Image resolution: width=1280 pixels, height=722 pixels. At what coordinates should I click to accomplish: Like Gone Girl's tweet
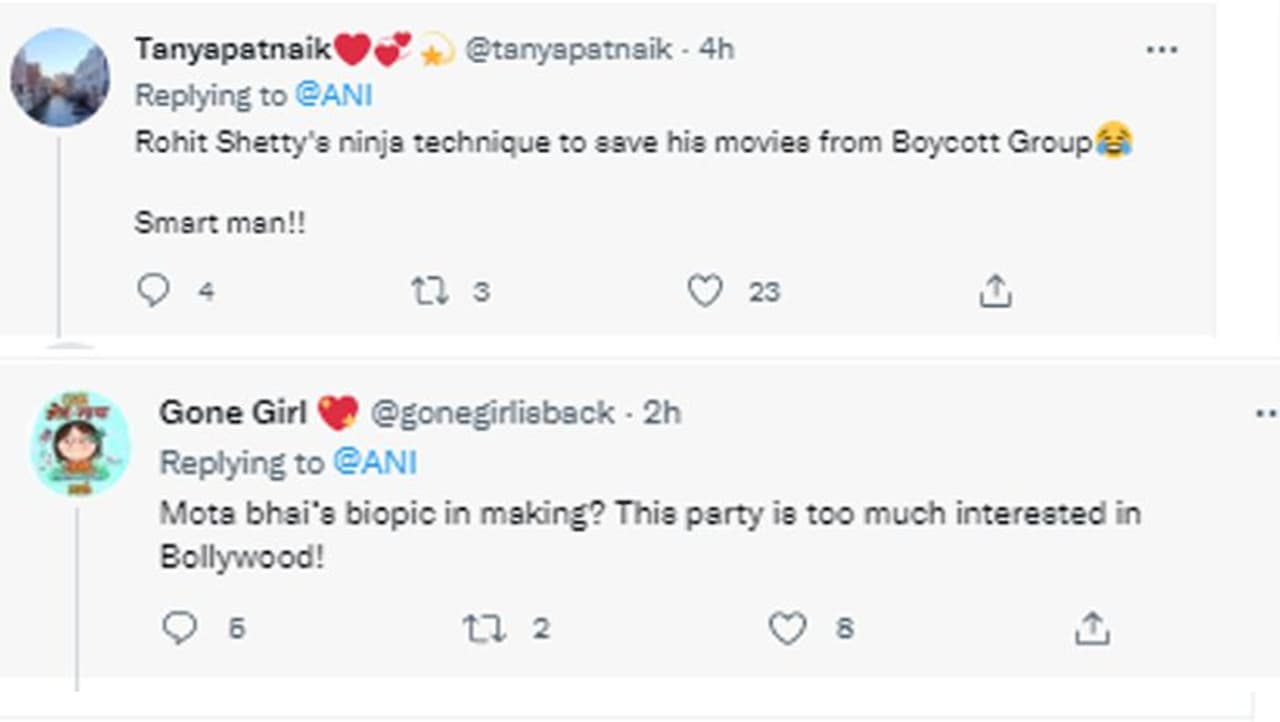(787, 628)
